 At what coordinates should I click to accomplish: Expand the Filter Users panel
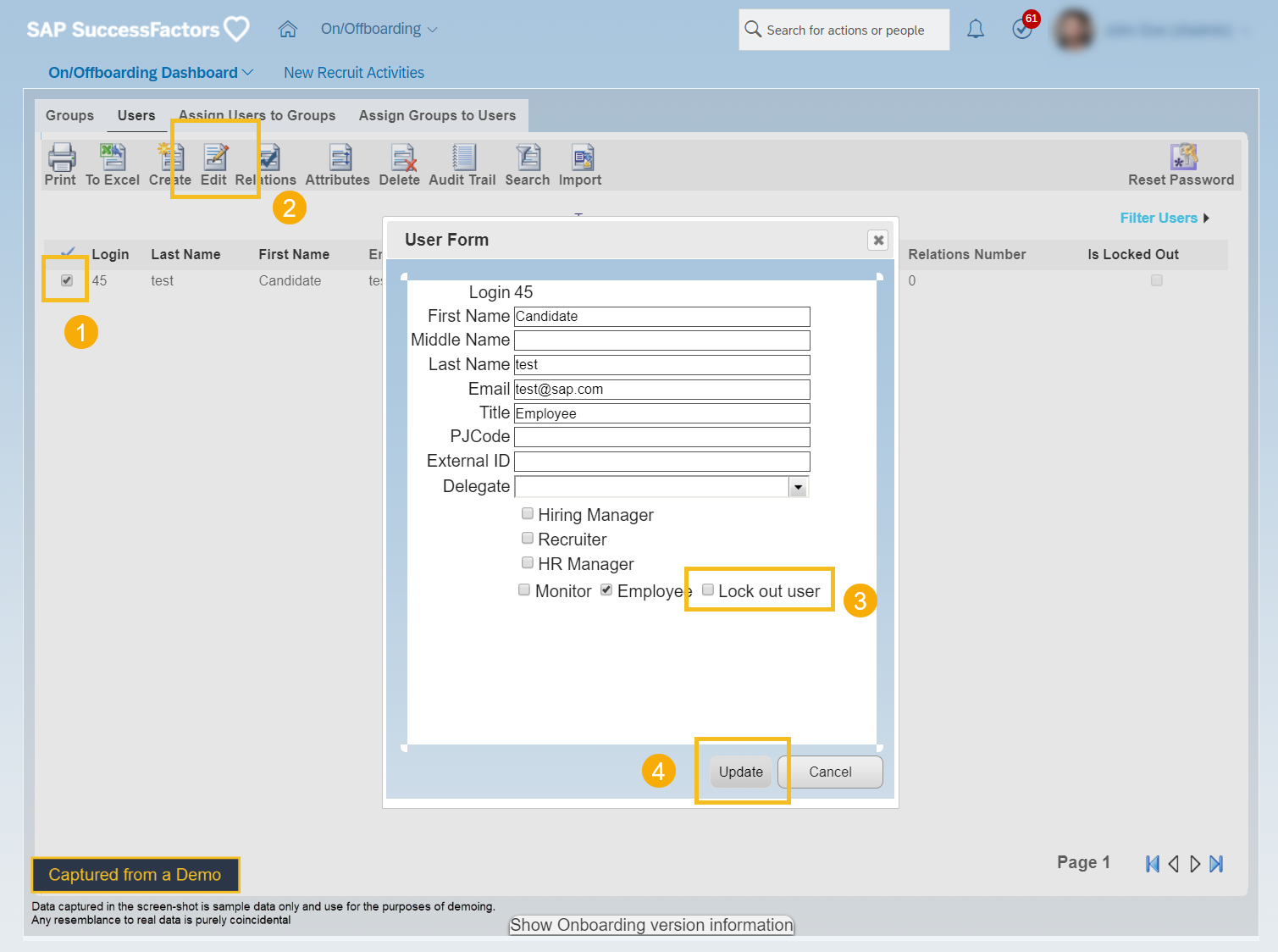click(x=1165, y=219)
